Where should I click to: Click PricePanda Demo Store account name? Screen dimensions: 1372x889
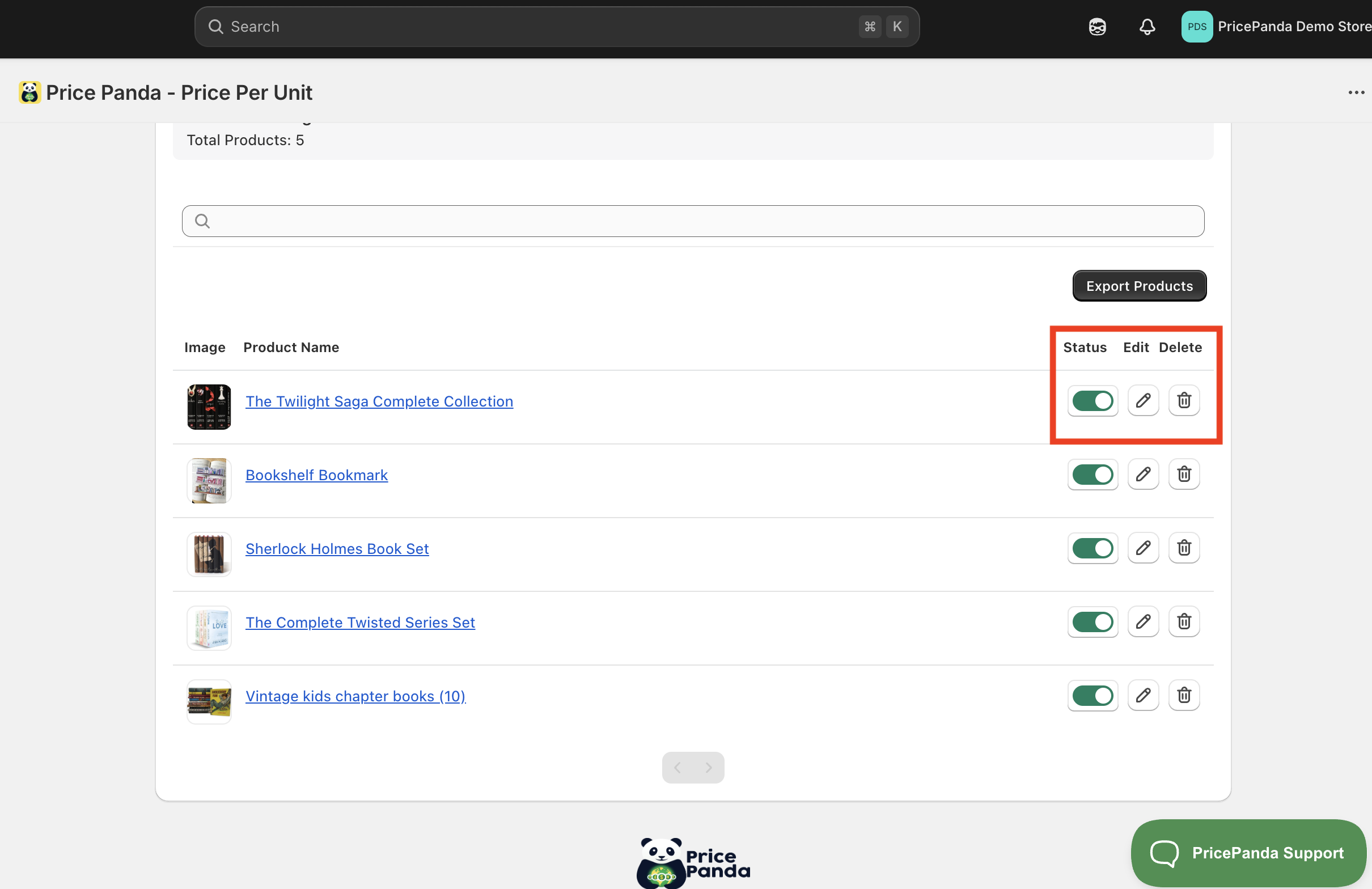(x=1294, y=27)
